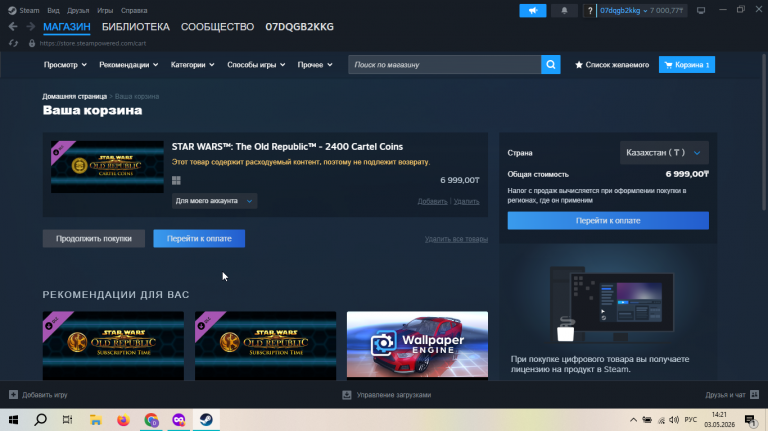This screenshot has height=431, width=768.
Task: Go forward with the right arrow
Action: 30,27
